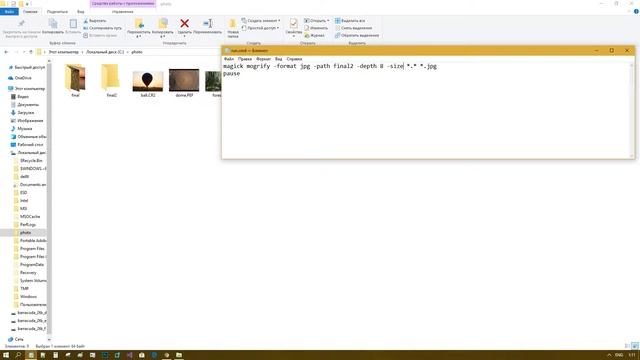
Task: Switch to the View (Вид) ribbon tab
Action: click(81, 11)
